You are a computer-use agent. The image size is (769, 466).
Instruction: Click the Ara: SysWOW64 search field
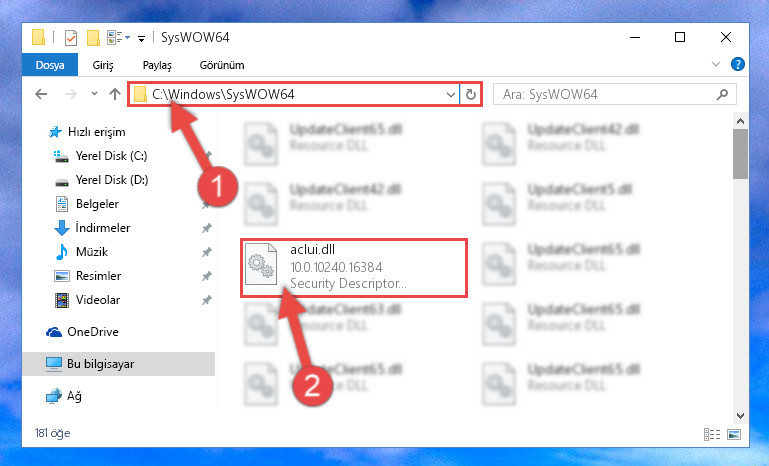[606, 94]
